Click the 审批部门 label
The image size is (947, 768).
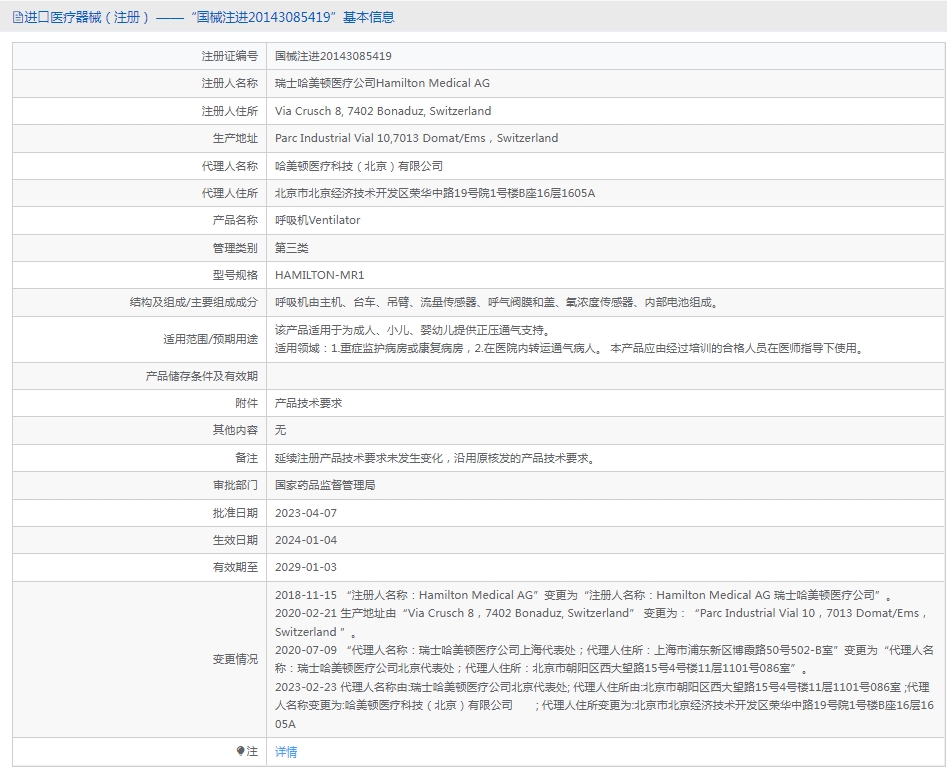point(235,485)
